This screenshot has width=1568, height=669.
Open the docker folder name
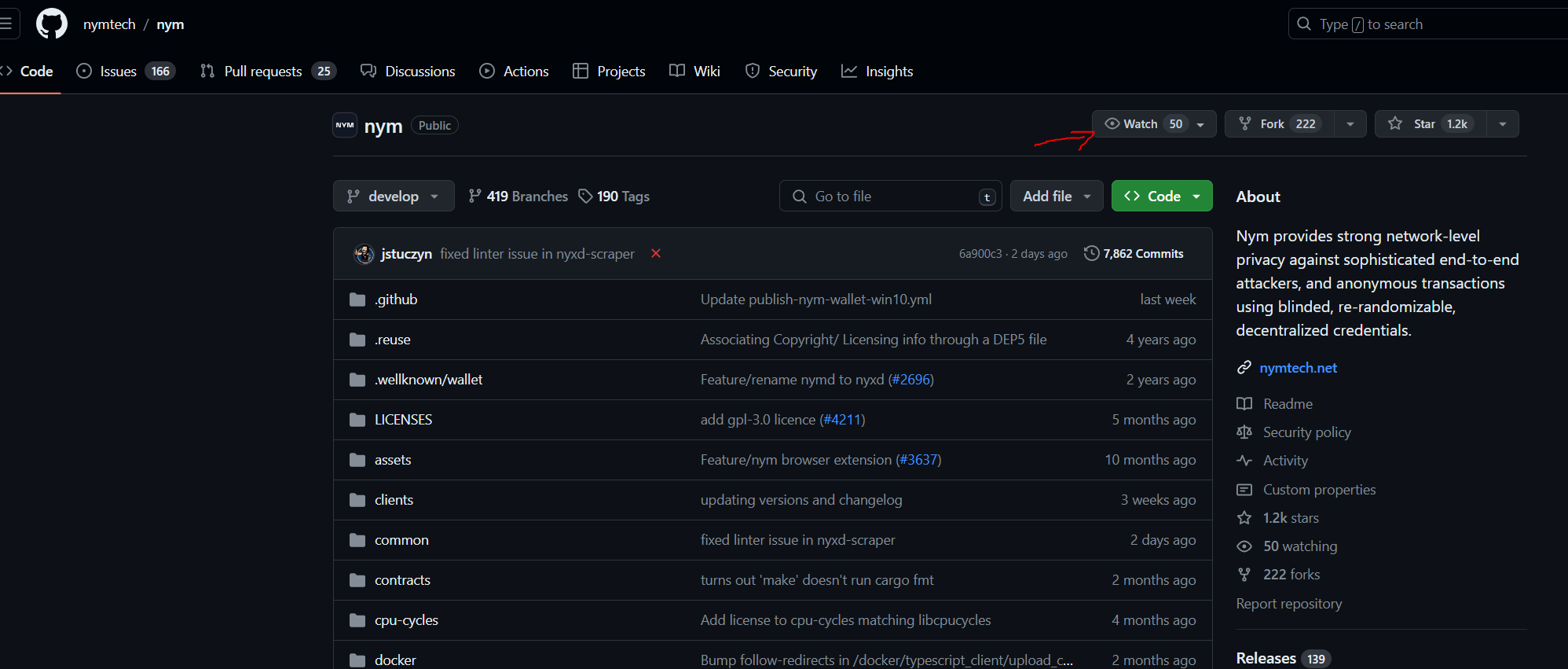tap(395, 660)
